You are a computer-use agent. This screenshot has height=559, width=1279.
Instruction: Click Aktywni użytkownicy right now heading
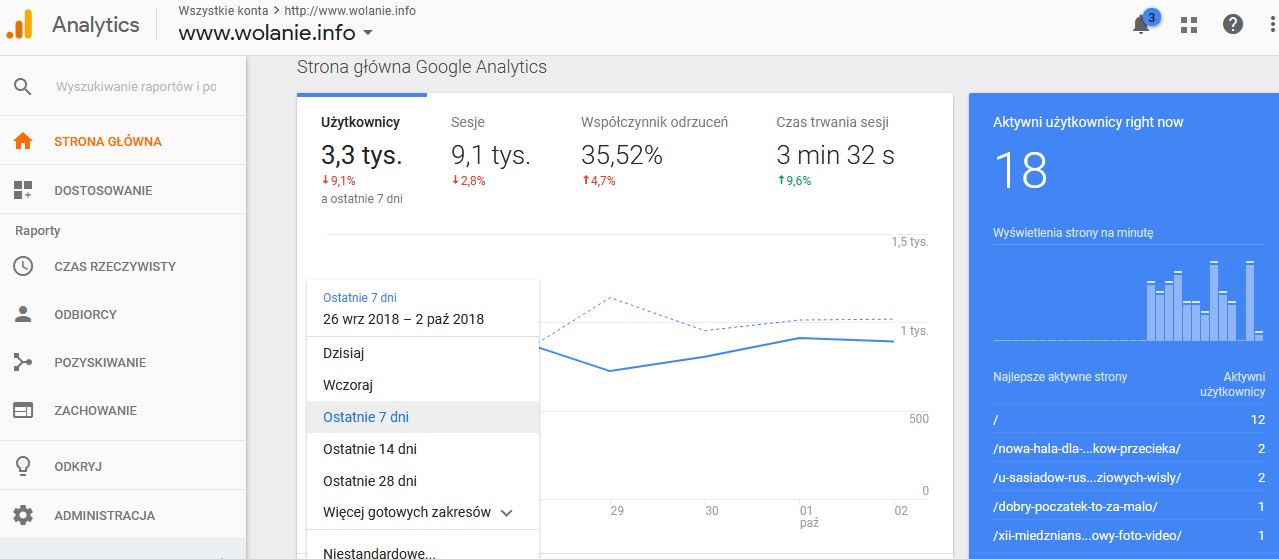pos(1088,122)
